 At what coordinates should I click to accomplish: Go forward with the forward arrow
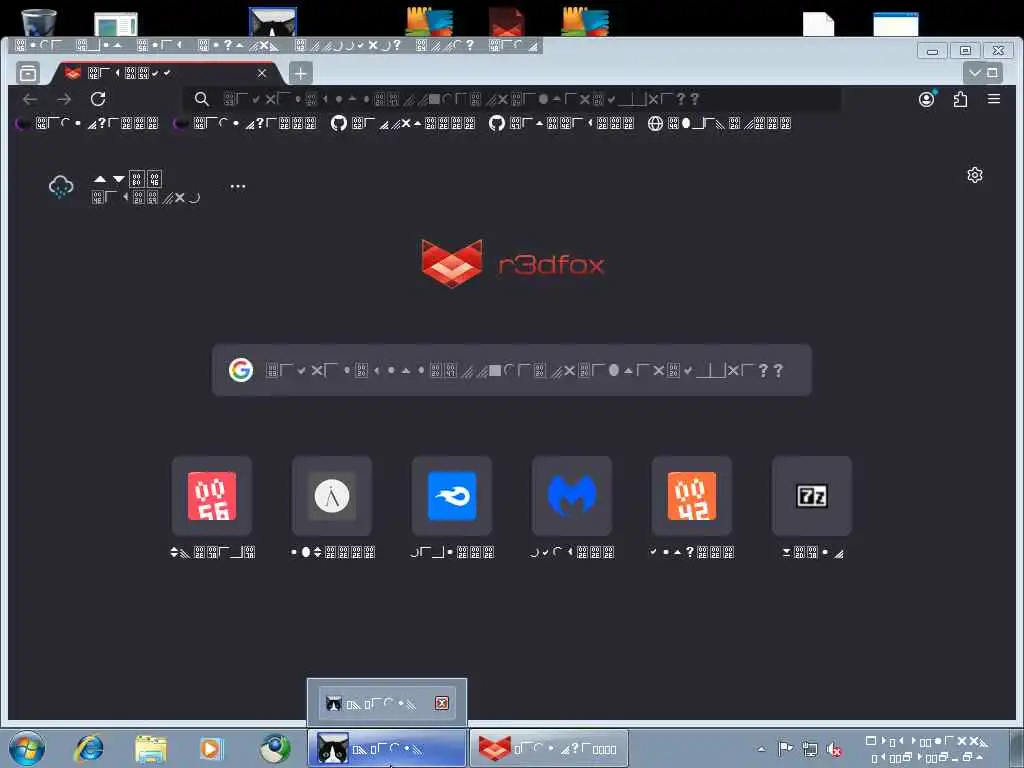(64, 99)
